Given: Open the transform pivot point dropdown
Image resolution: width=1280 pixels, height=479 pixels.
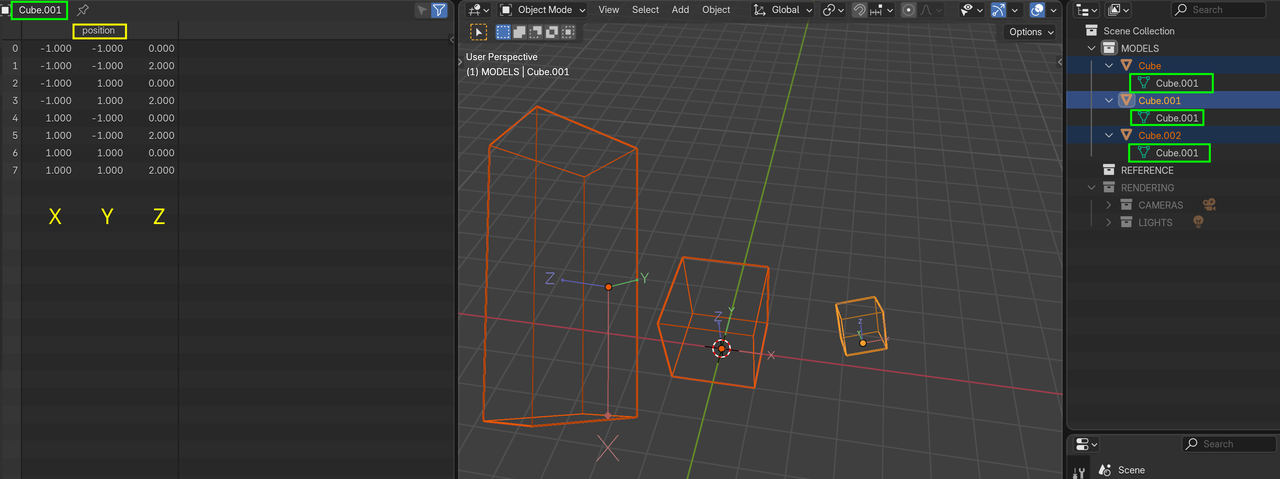Looking at the screenshot, I should point(833,10).
